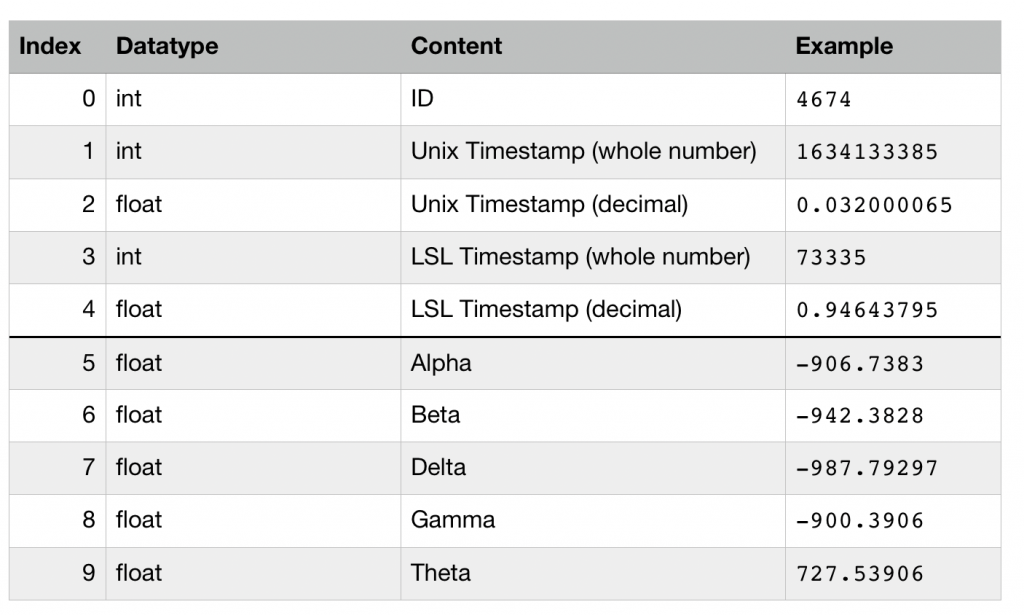
Task: Select example value 1634133385
Action: (x=867, y=152)
